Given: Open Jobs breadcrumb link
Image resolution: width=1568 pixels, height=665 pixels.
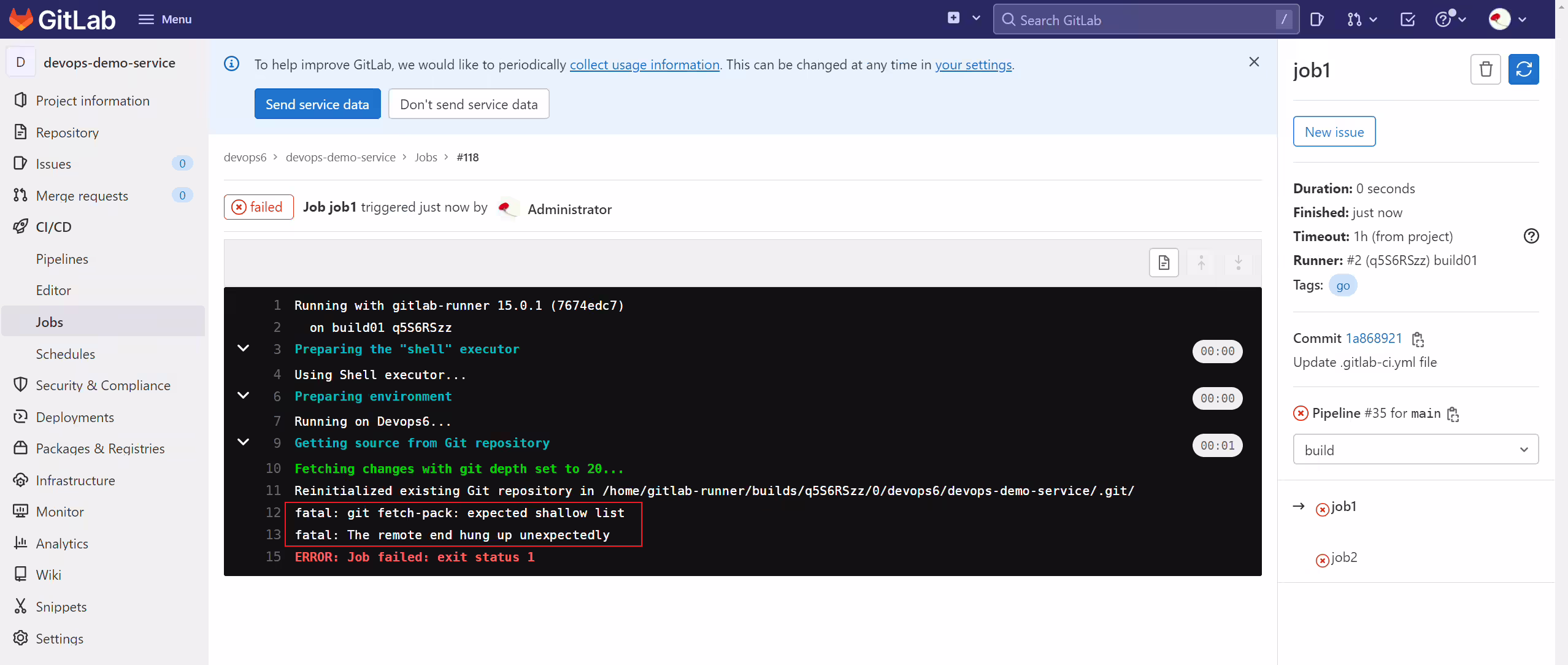Looking at the screenshot, I should [426, 157].
